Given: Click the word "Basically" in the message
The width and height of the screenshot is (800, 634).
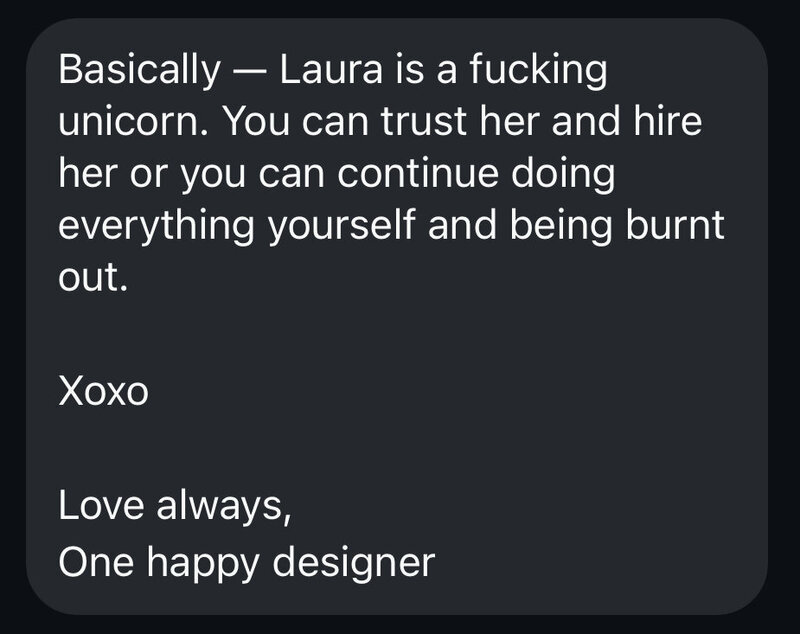Looking at the screenshot, I should tap(139, 70).
